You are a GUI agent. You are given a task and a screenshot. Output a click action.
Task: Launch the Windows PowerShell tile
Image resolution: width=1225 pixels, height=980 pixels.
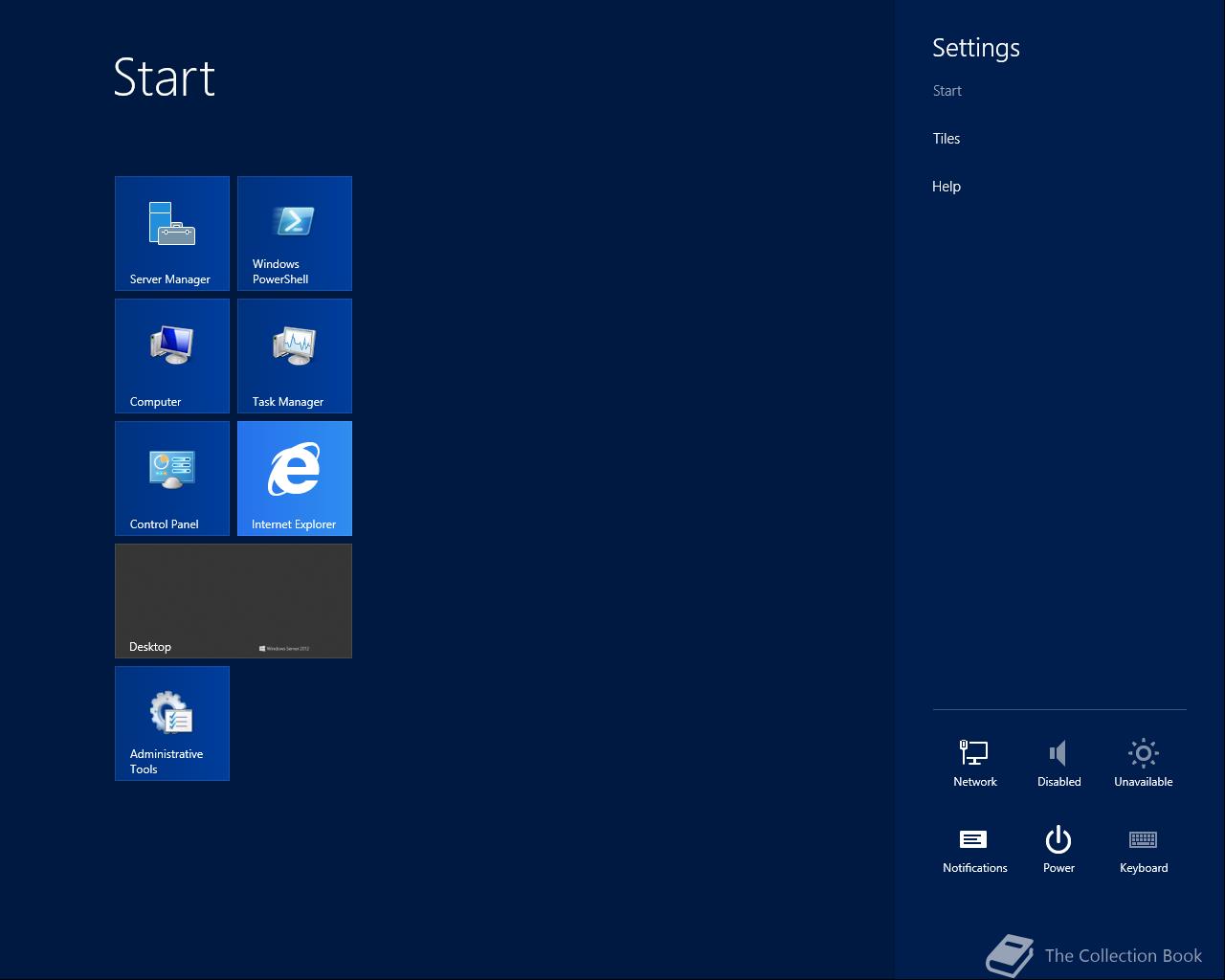click(295, 234)
